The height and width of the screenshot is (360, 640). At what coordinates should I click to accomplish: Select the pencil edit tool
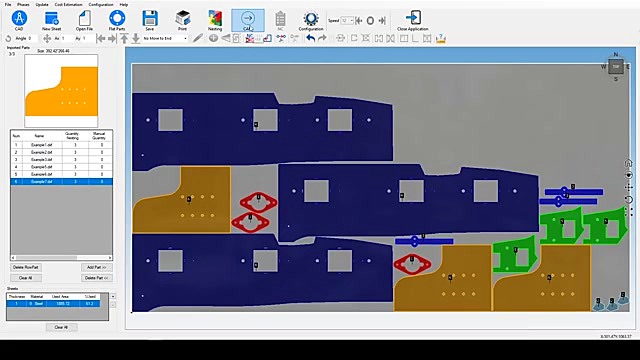tap(198, 38)
